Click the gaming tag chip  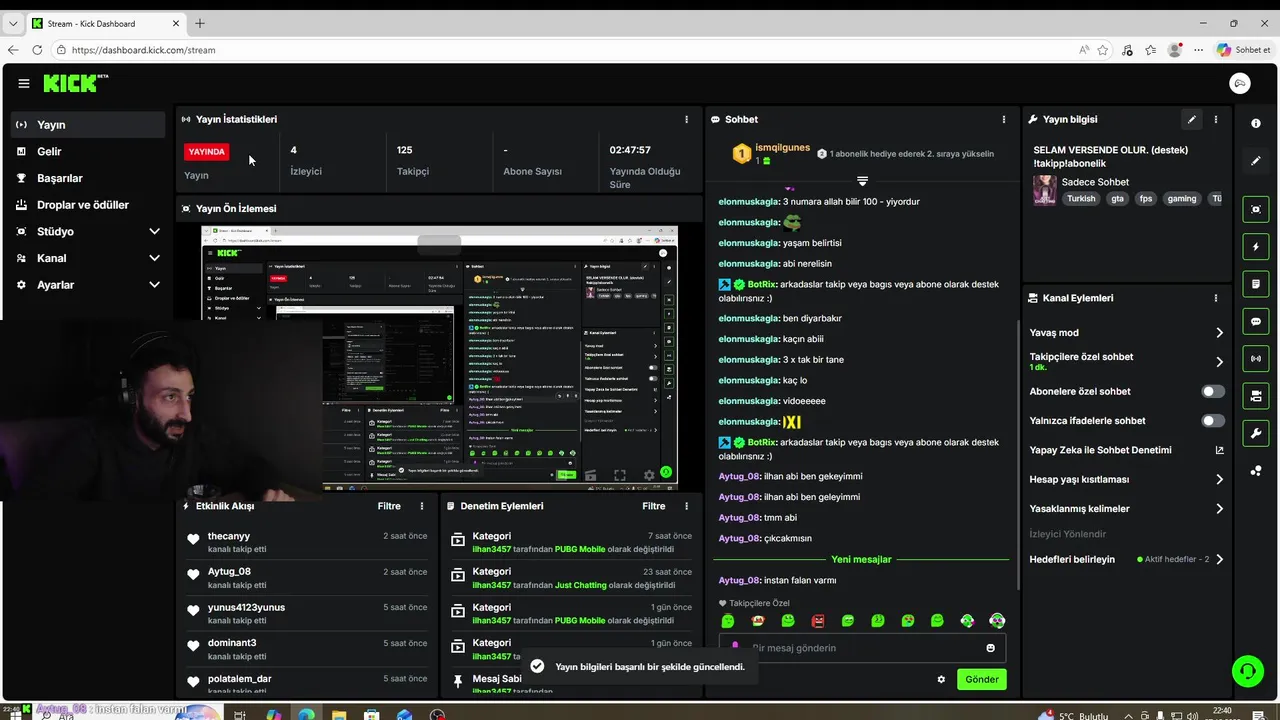1181,199
